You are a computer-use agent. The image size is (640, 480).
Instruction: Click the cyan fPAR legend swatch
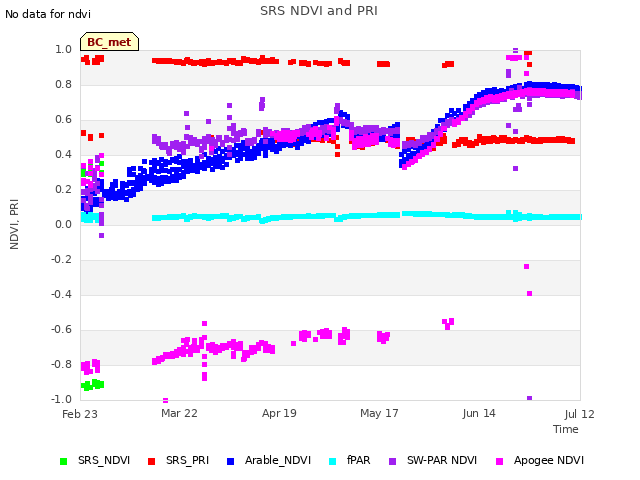pos(333,461)
